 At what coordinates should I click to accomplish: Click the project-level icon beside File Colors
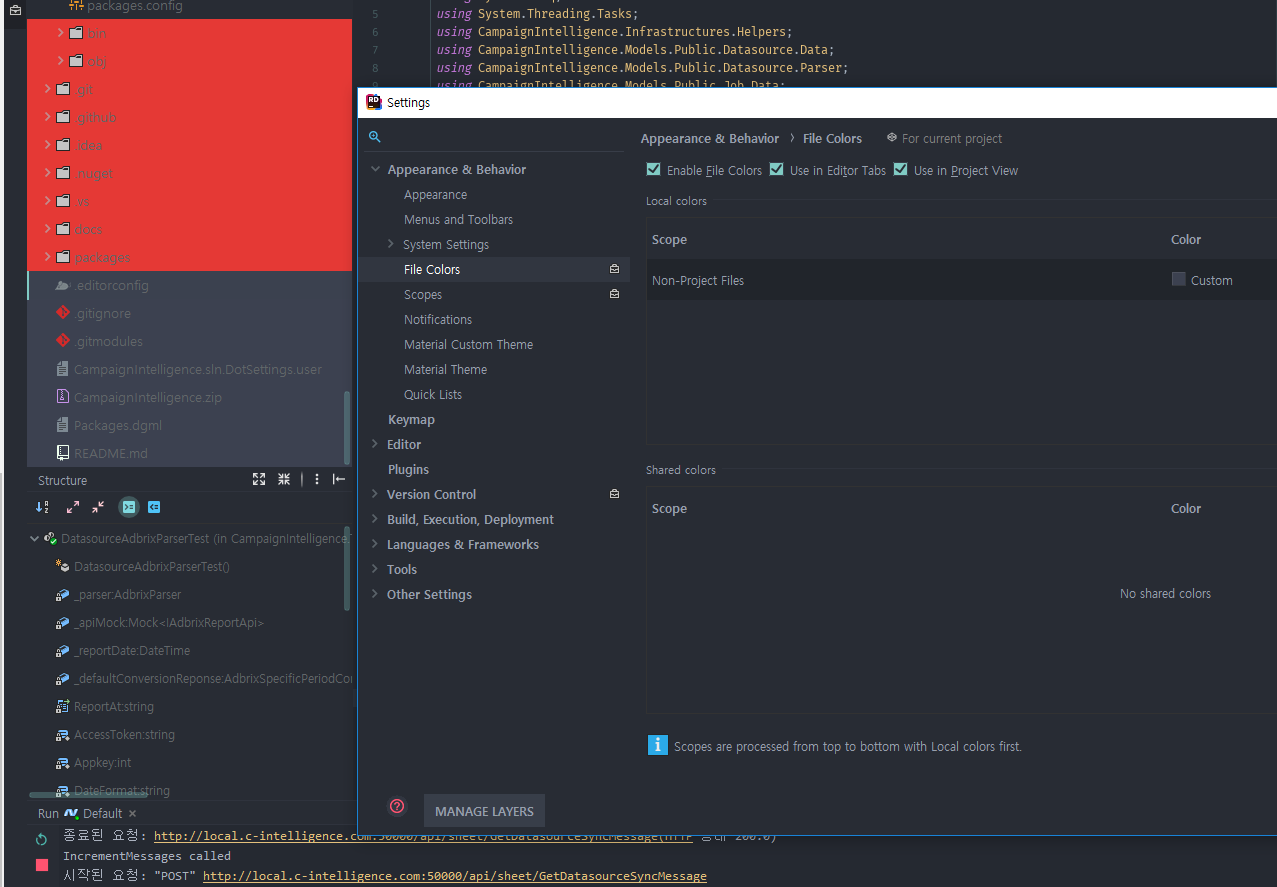pyautogui.click(x=614, y=269)
